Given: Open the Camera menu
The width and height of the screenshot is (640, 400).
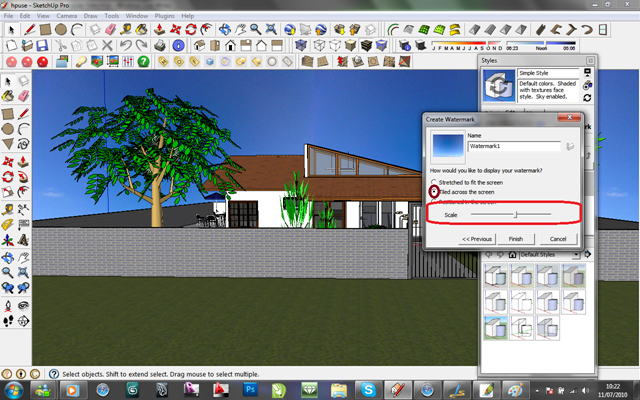Looking at the screenshot, I should point(67,16).
